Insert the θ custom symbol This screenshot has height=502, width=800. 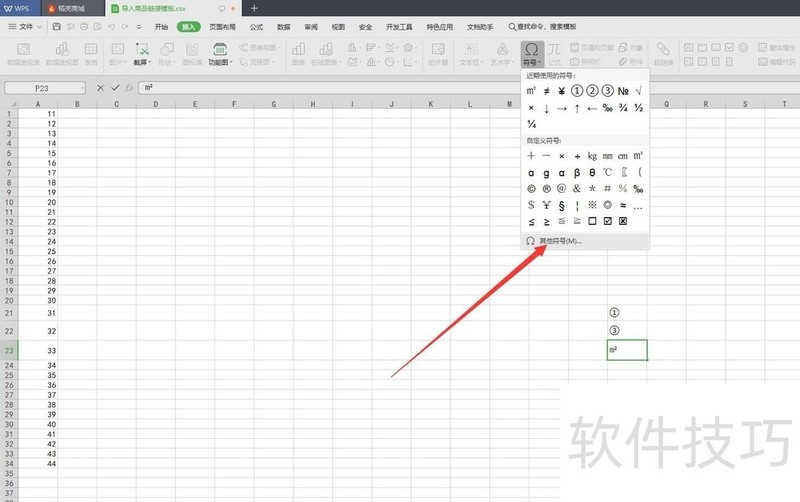click(x=592, y=172)
